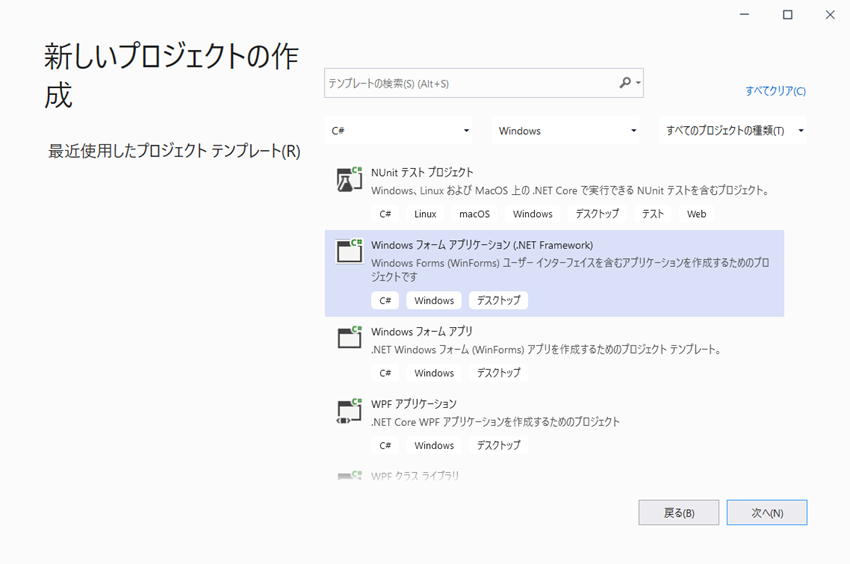Minimize the dialog window

745,14
